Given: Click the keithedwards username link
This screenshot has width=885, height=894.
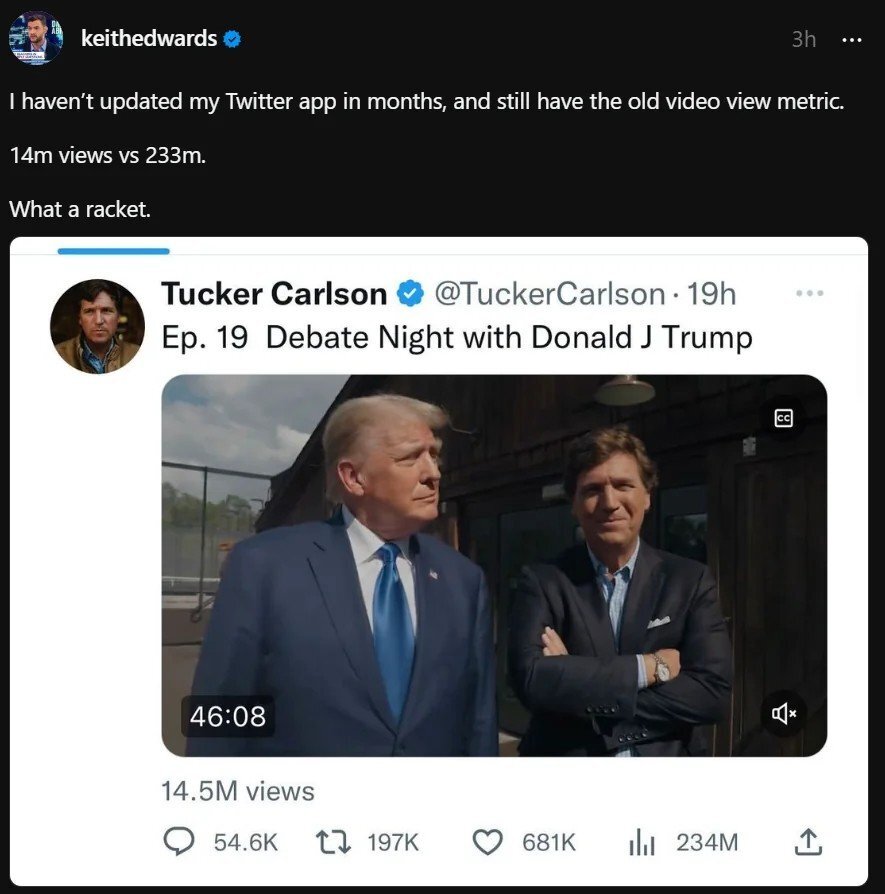Looking at the screenshot, I should (149, 39).
